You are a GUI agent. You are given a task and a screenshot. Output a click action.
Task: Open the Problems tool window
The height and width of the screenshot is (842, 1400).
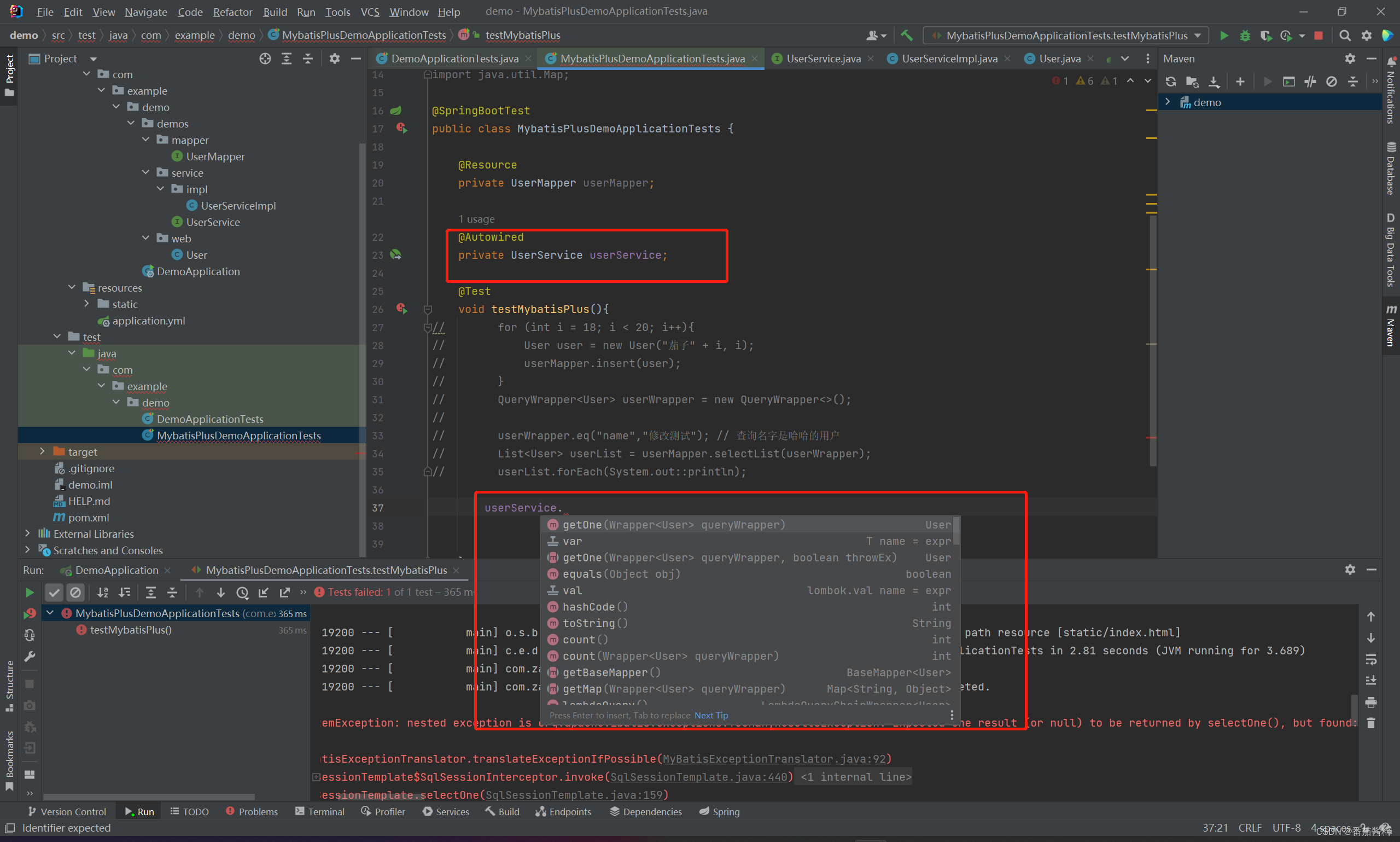point(252,812)
